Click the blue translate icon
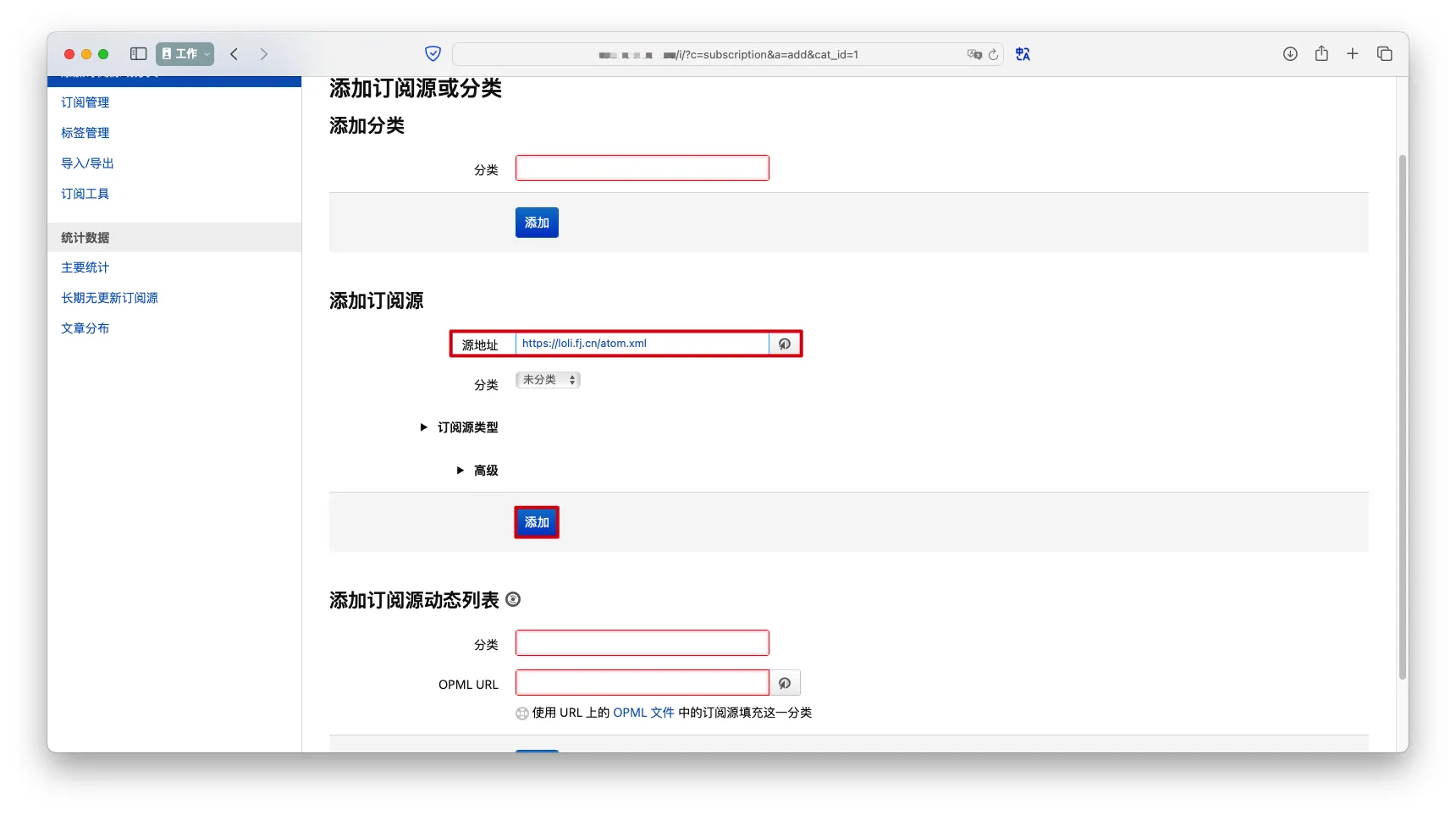 [1023, 54]
